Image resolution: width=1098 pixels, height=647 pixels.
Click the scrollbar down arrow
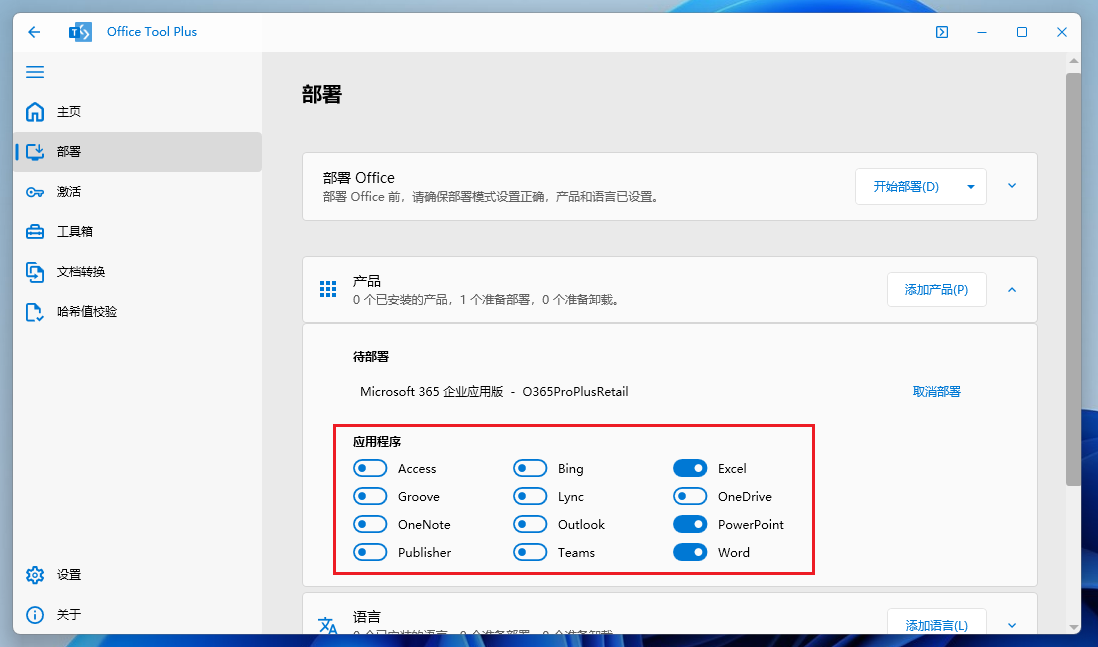click(x=1073, y=627)
